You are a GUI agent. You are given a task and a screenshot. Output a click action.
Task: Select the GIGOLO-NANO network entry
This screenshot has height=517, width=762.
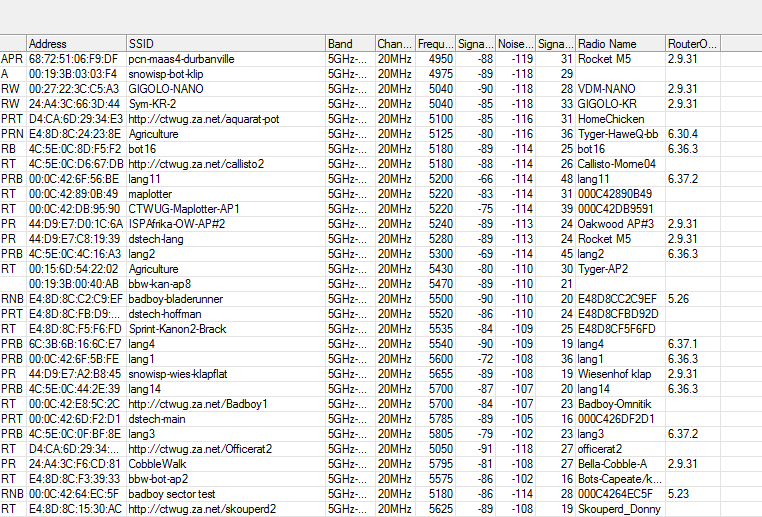click(x=164, y=89)
